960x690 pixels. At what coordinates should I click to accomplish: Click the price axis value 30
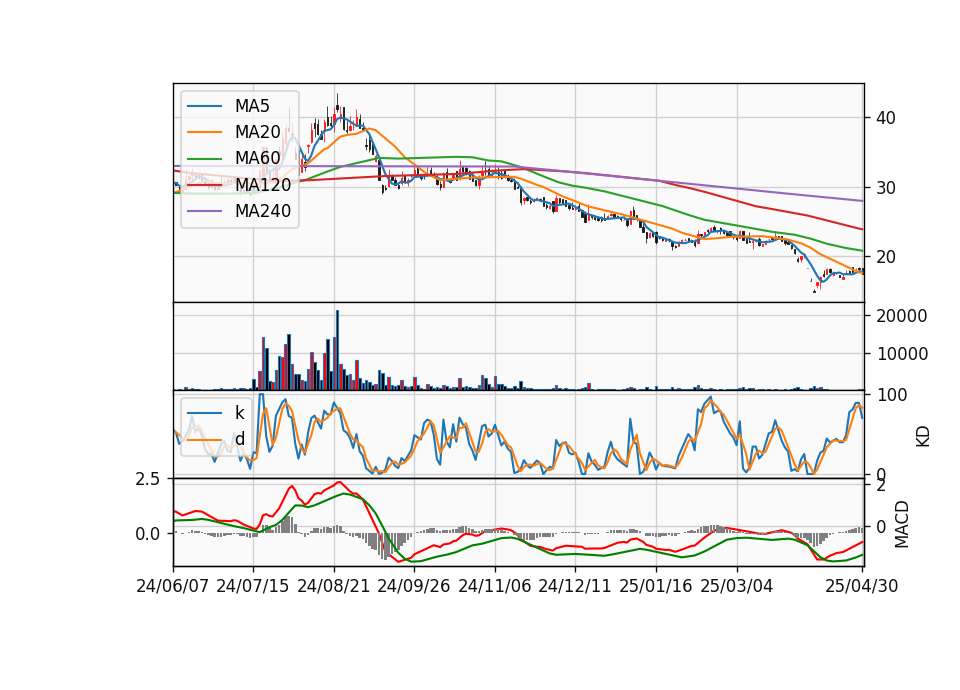coord(886,188)
